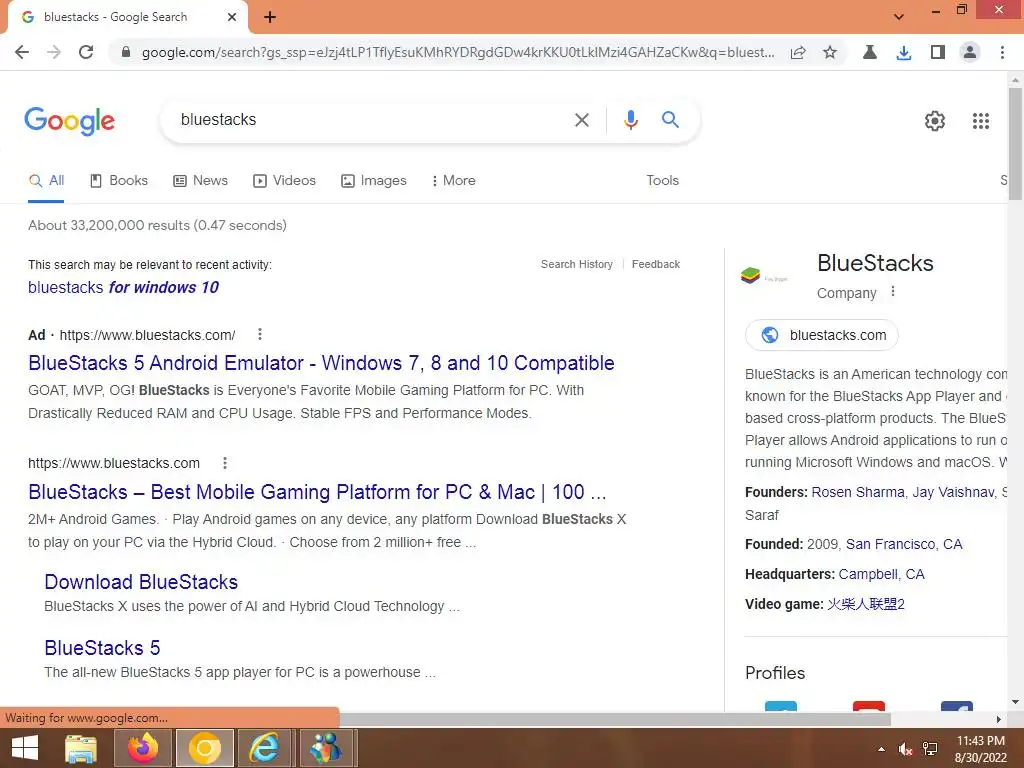Open BlueStacks Best Mobile Gaming Platform result
The image size is (1024, 768).
pos(317,492)
